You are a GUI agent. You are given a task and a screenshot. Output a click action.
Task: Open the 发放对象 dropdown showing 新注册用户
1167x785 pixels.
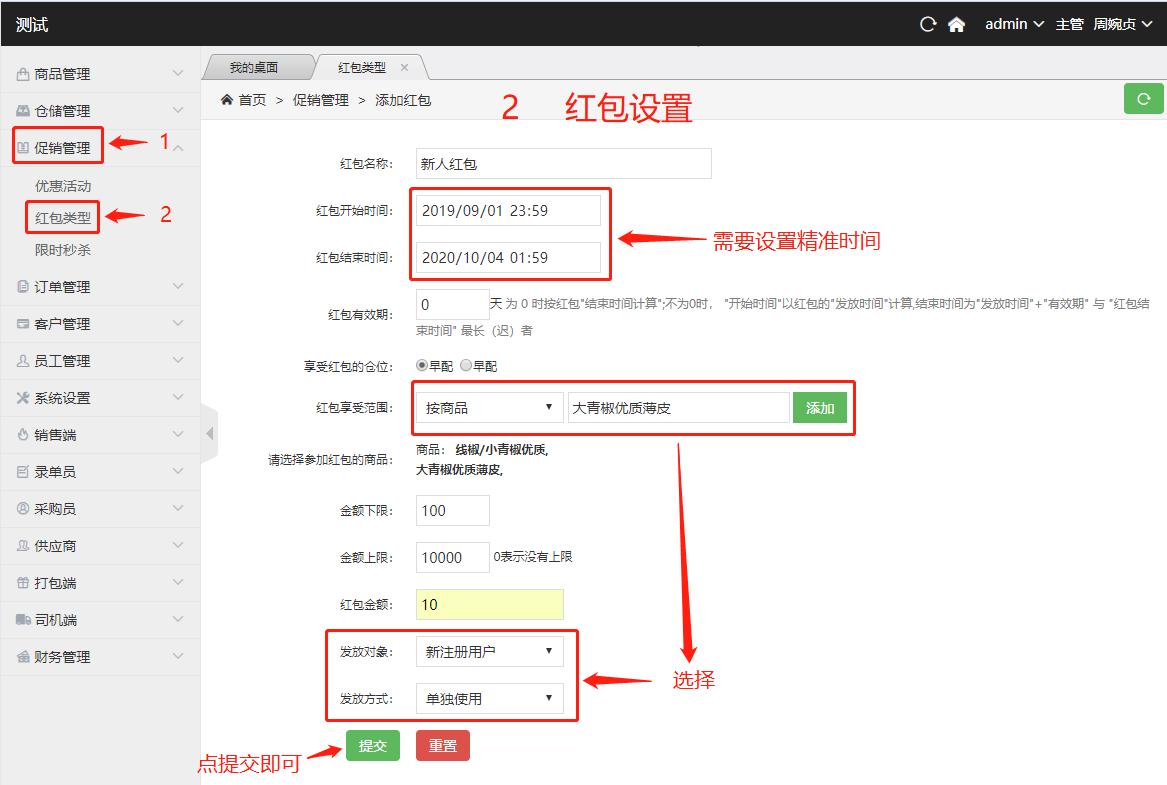point(489,652)
